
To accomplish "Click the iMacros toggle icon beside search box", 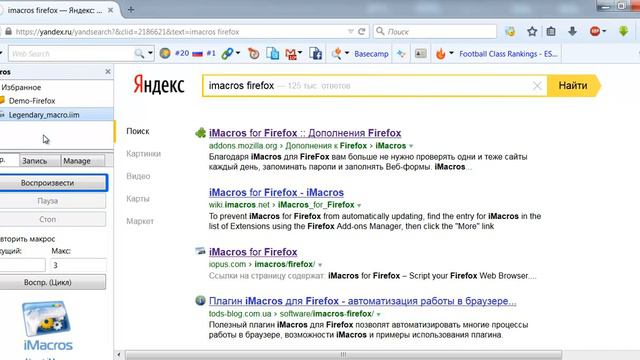I will tap(510, 31).
